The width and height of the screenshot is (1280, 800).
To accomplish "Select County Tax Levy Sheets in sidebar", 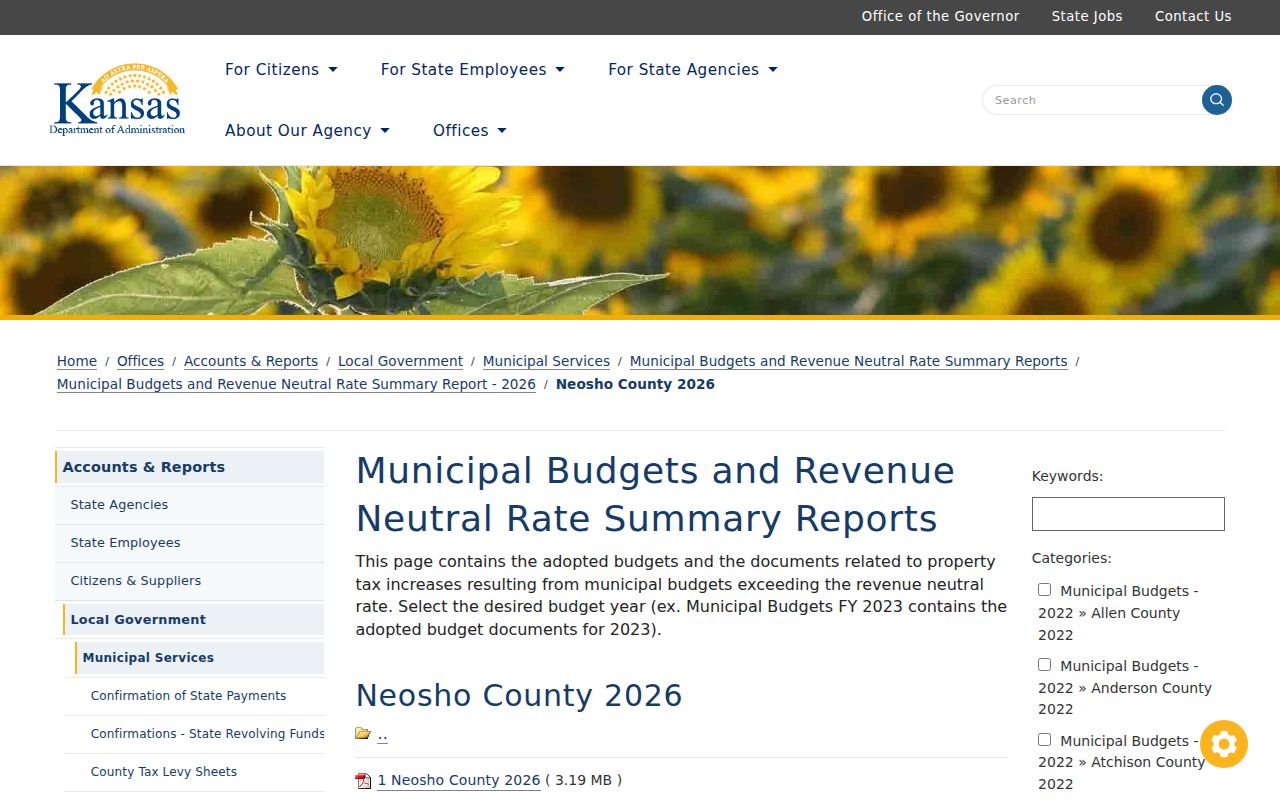I will [x=164, y=772].
